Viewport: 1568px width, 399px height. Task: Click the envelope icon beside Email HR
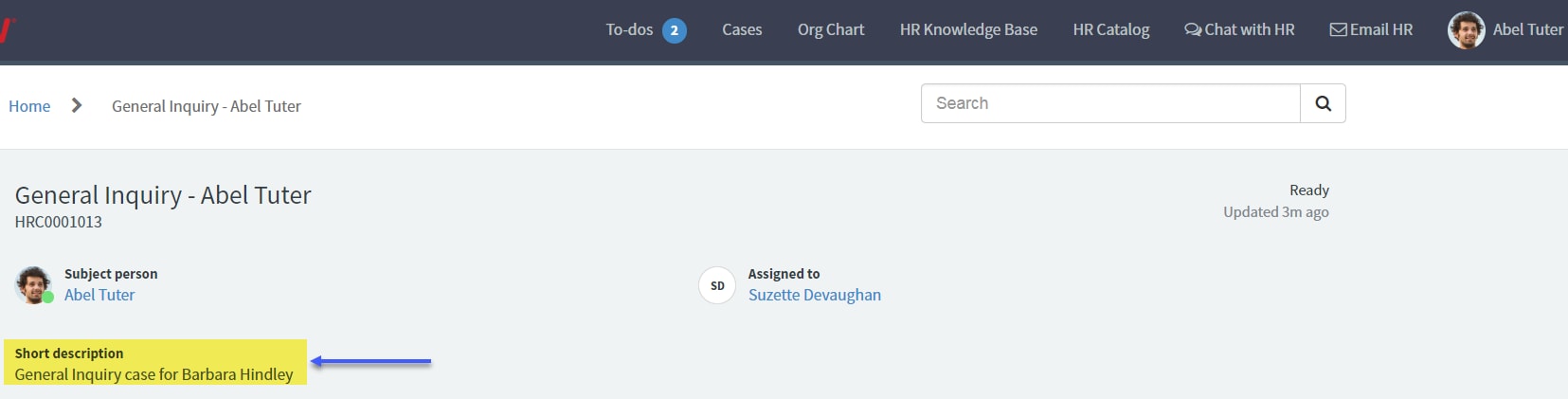[1338, 29]
